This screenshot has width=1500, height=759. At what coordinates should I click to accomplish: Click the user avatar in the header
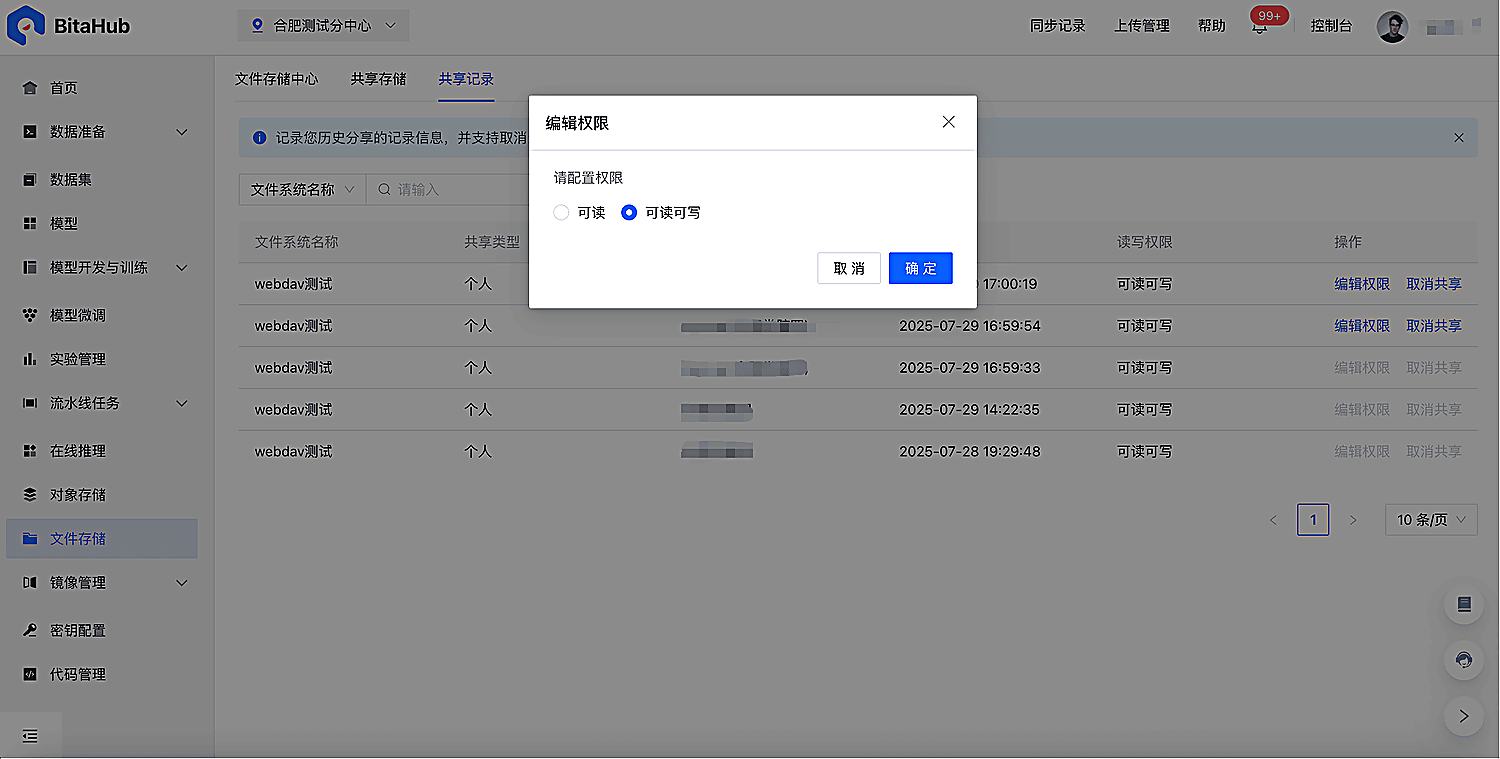[1392, 27]
